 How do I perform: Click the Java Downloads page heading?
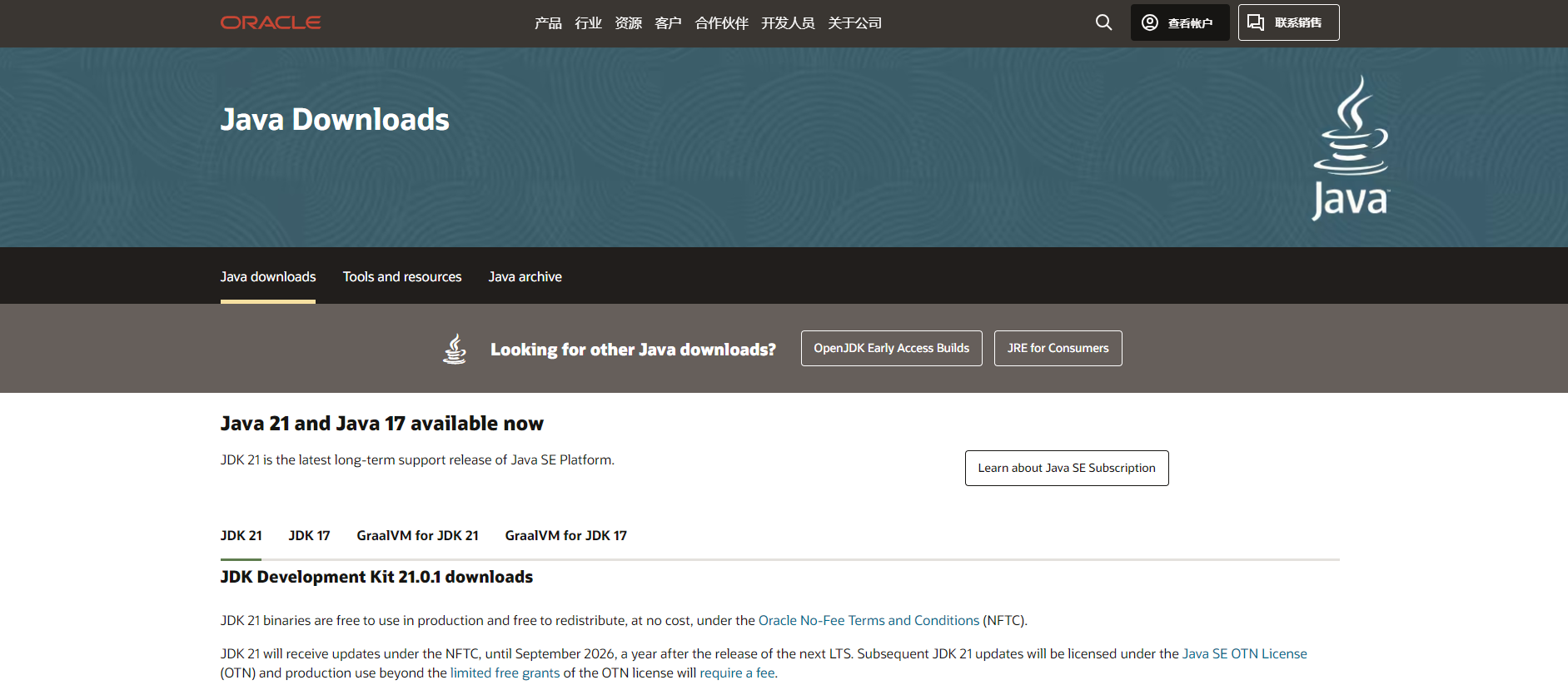335,120
